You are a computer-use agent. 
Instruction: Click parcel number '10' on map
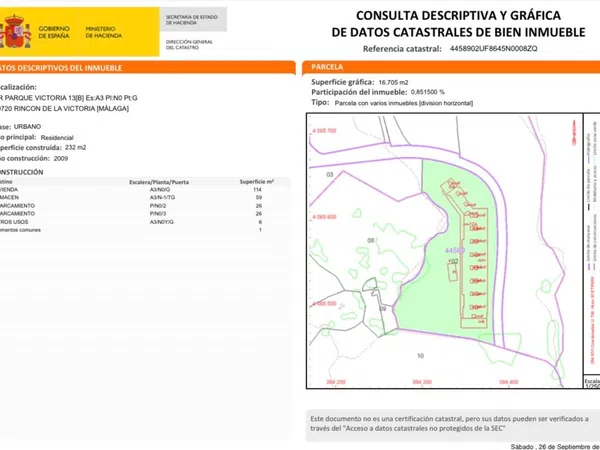pos(420,356)
